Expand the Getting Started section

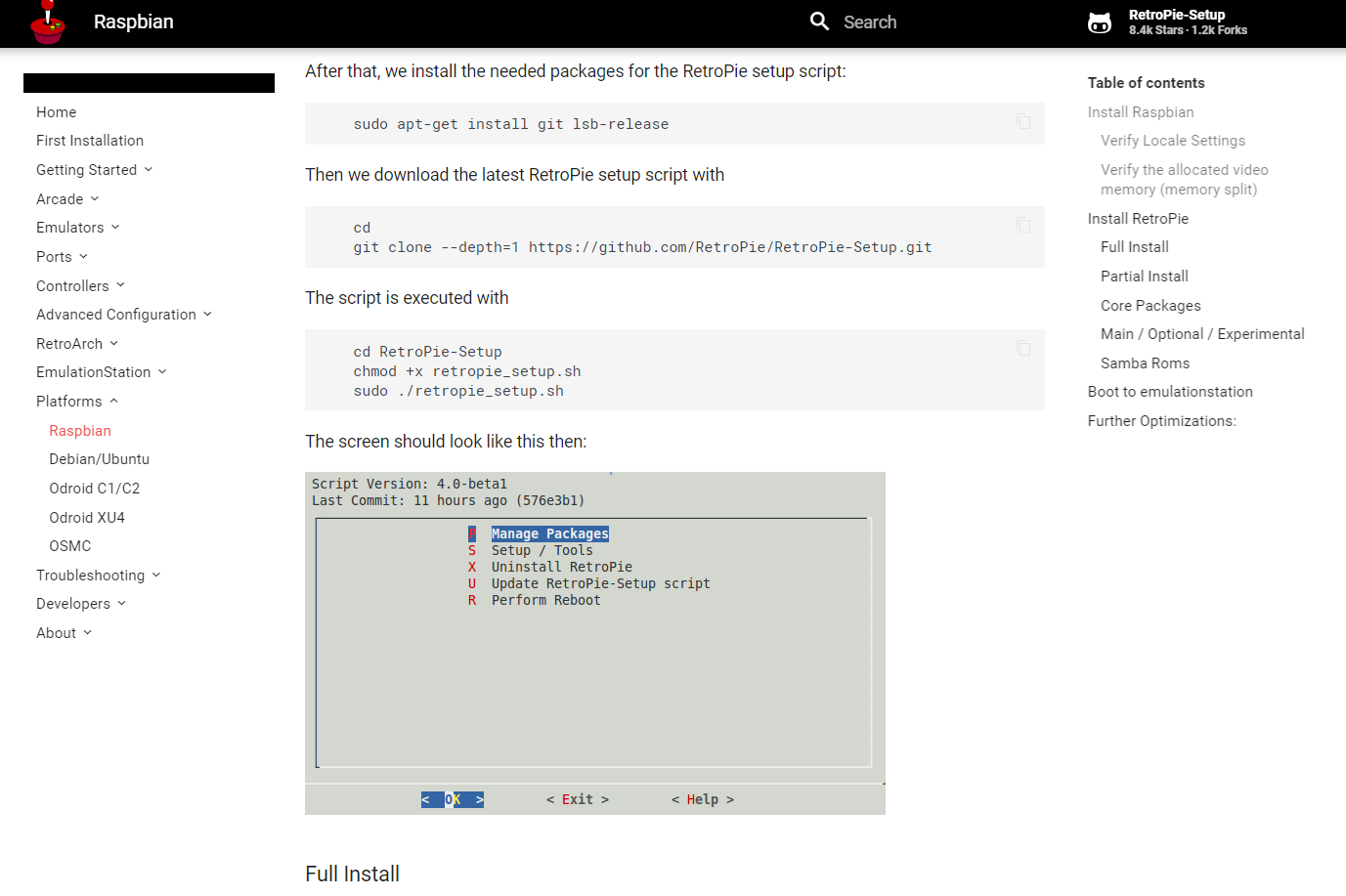94,170
